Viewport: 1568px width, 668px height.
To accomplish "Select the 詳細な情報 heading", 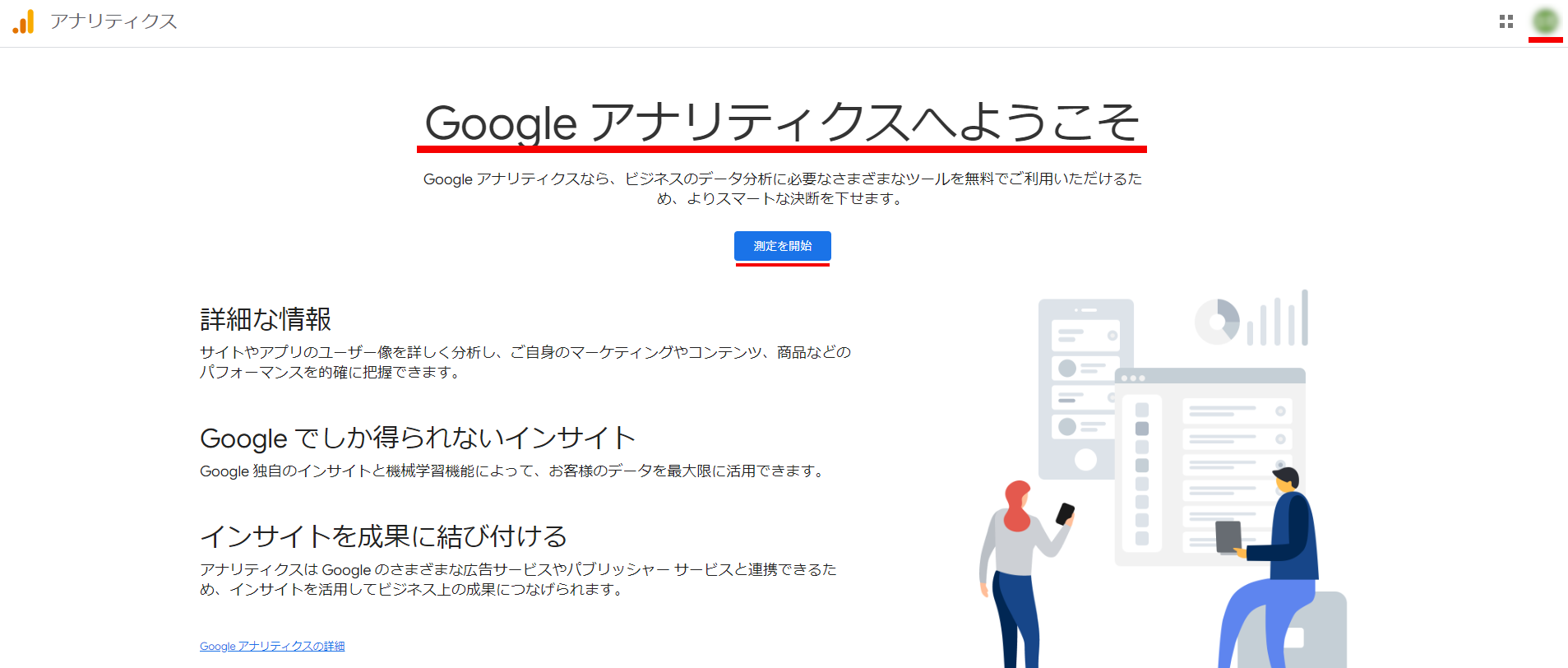I will (266, 318).
